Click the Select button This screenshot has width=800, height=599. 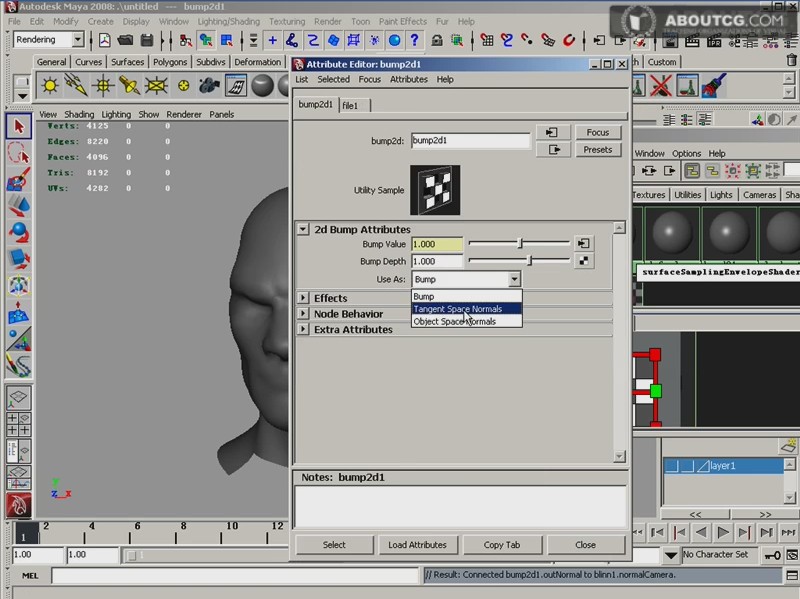point(334,545)
